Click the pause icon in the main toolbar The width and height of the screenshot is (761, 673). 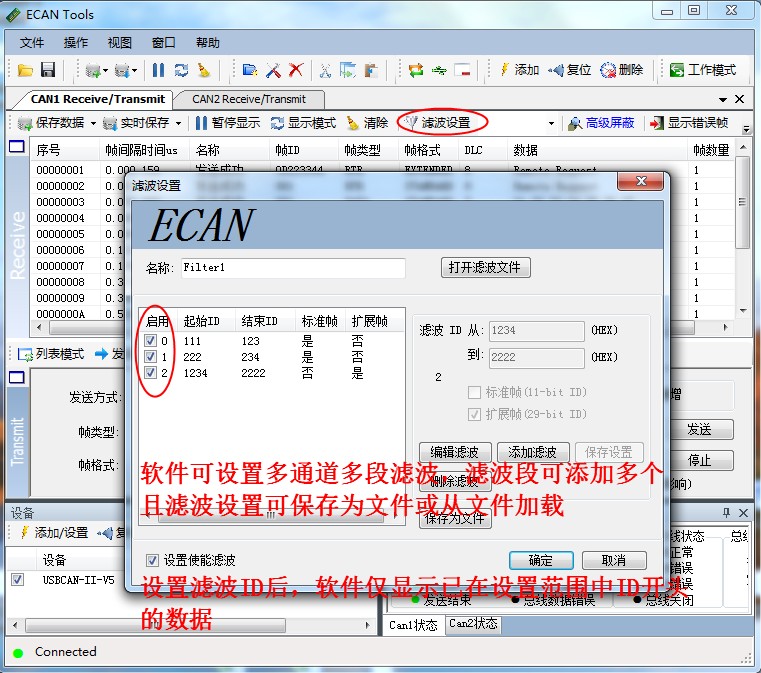[158, 70]
